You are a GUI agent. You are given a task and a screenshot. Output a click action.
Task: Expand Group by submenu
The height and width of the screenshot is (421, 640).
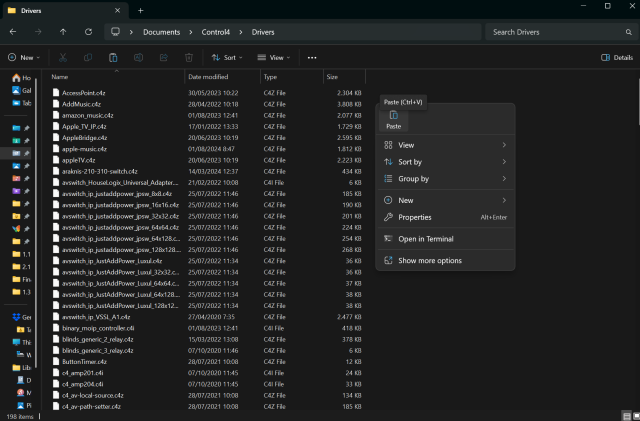(x=504, y=178)
